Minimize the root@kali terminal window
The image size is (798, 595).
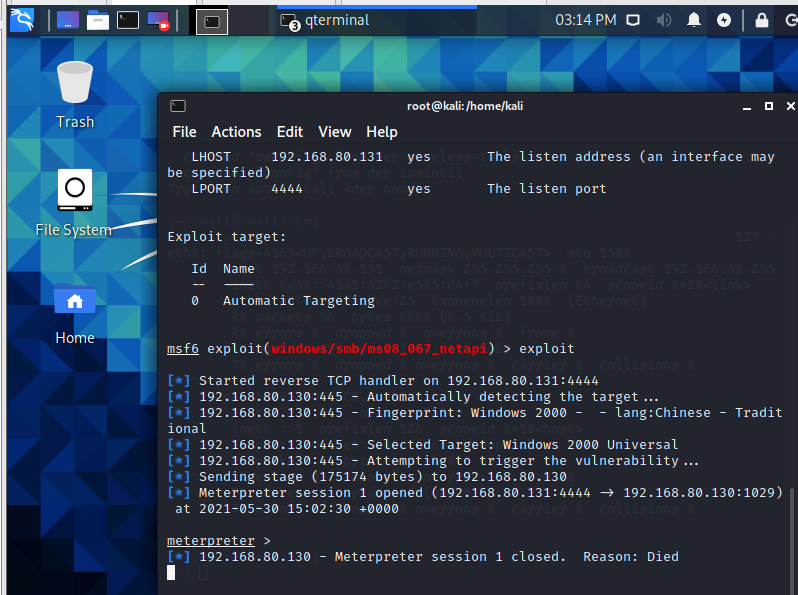[747, 106]
